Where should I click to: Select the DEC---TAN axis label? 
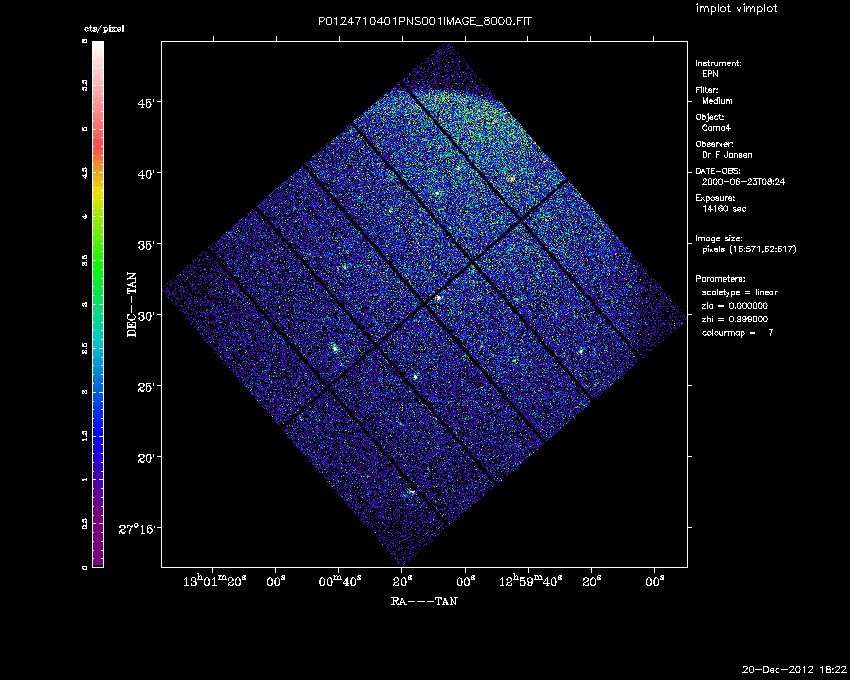point(133,304)
